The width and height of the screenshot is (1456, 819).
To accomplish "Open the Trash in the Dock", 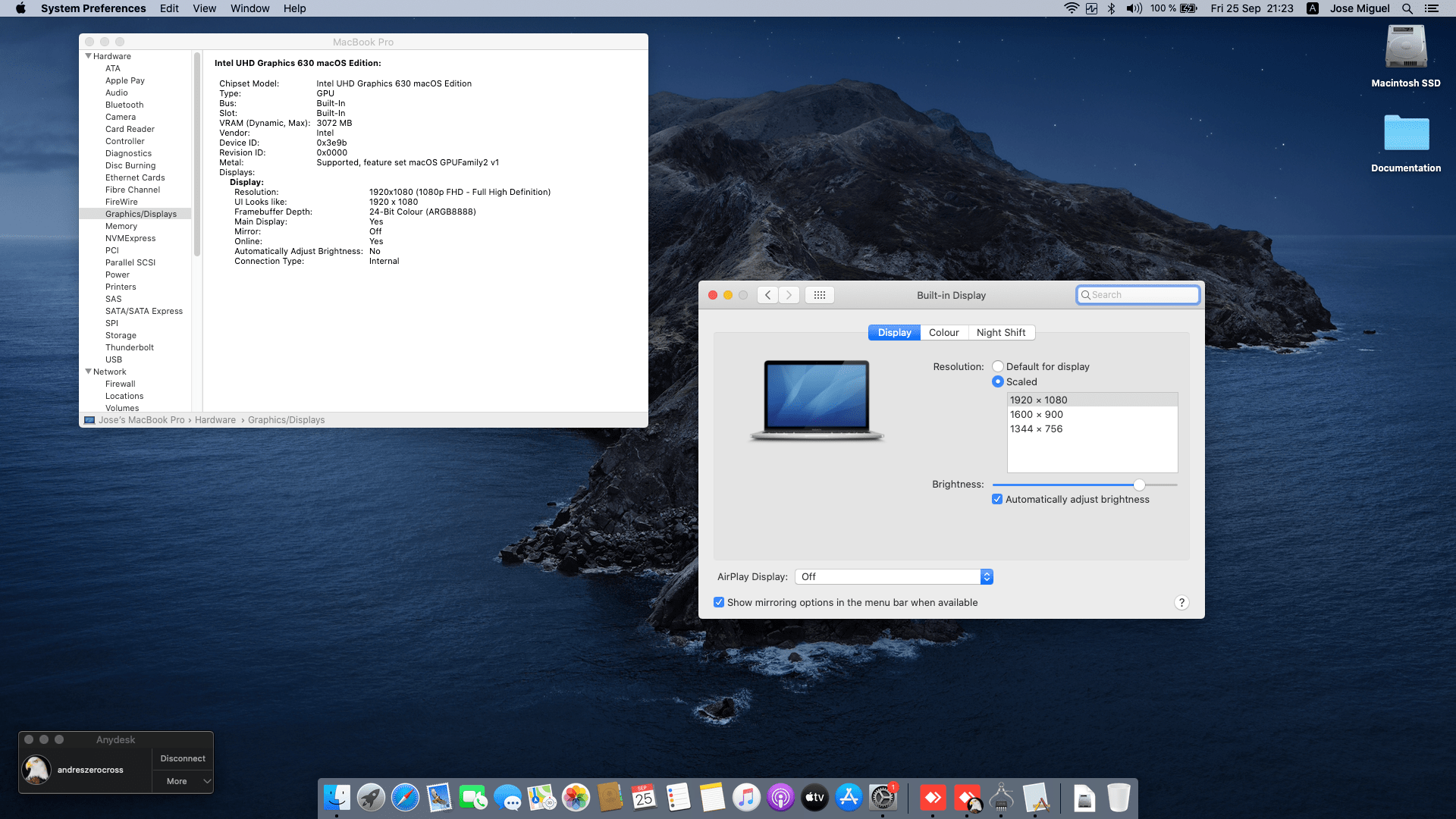I will click(1119, 798).
